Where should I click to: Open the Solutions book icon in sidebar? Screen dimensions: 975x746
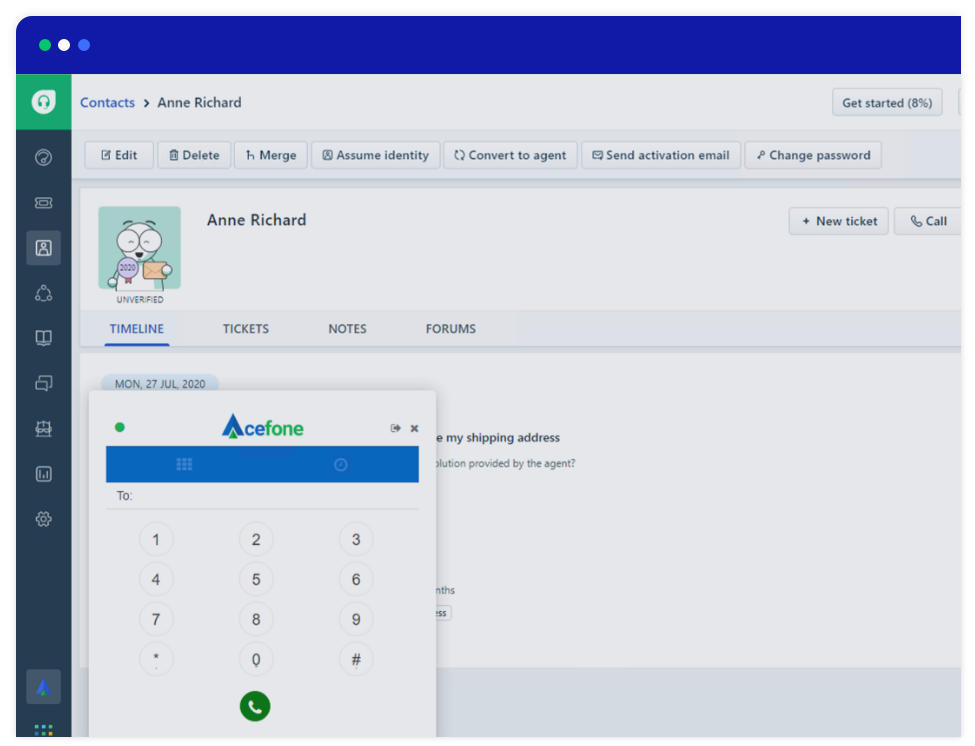(44, 338)
